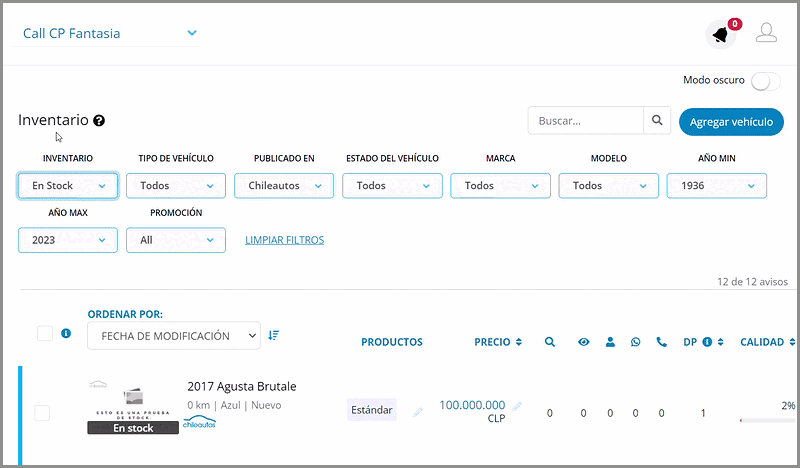800x468 pixels.
Task: Sort by the Calidad column header
Action: tap(767, 342)
